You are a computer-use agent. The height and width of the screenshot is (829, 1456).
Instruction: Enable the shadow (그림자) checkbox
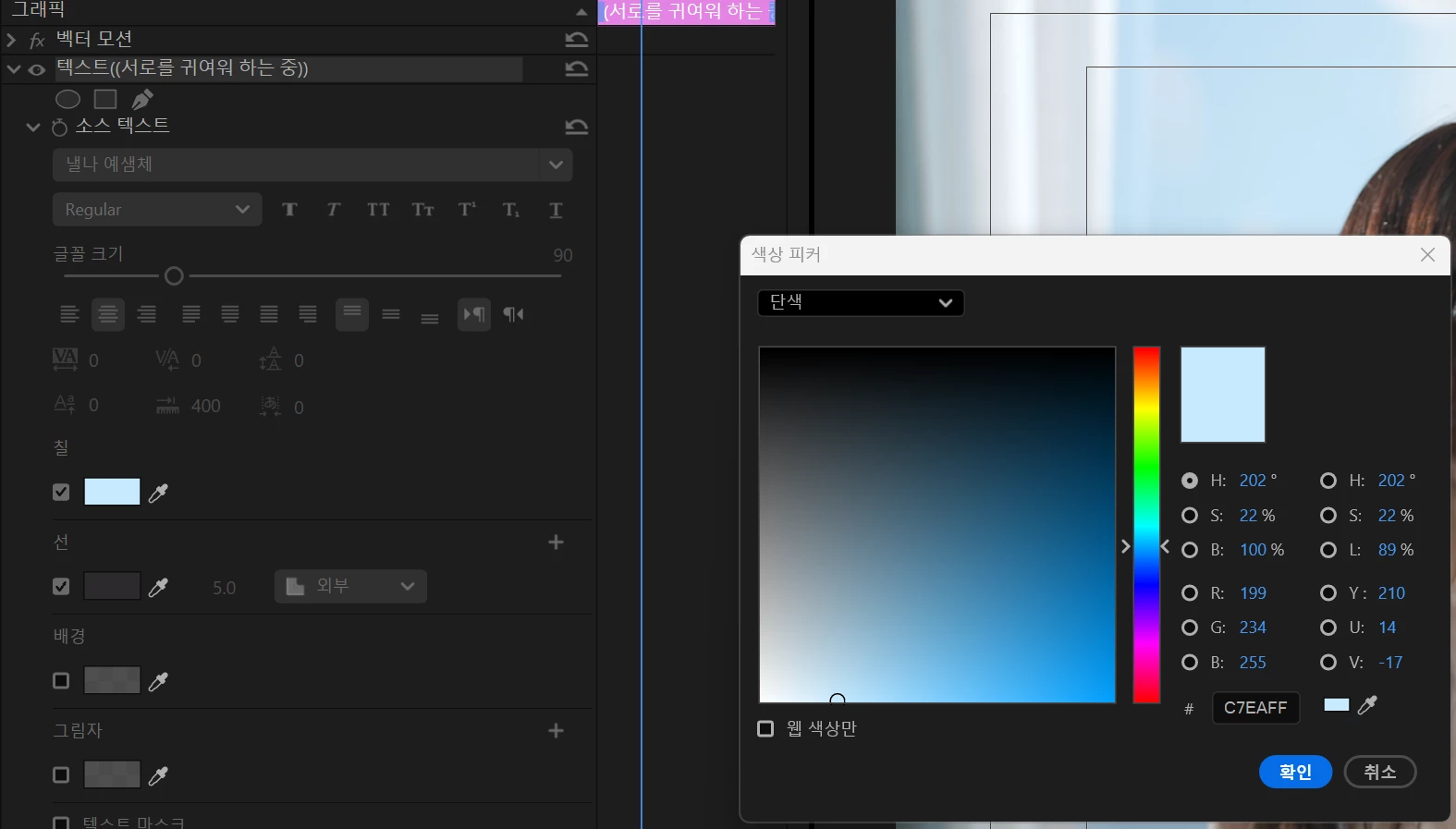pos(61,775)
